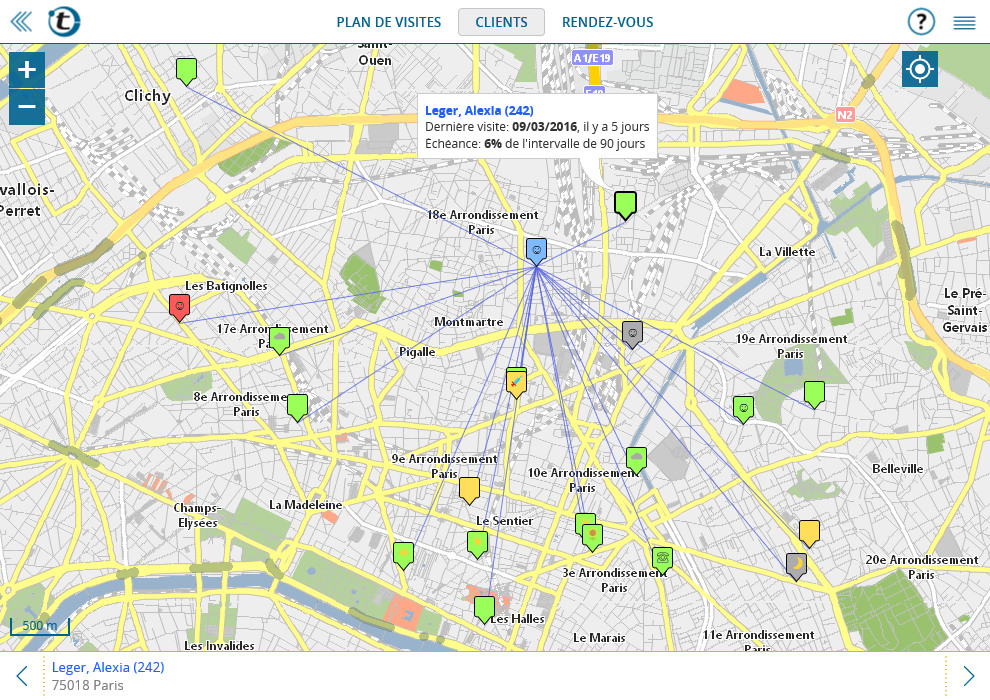This screenshot has width=990, height=700.
Task: Zoom out using the minus button
Action: pos(26,106)
